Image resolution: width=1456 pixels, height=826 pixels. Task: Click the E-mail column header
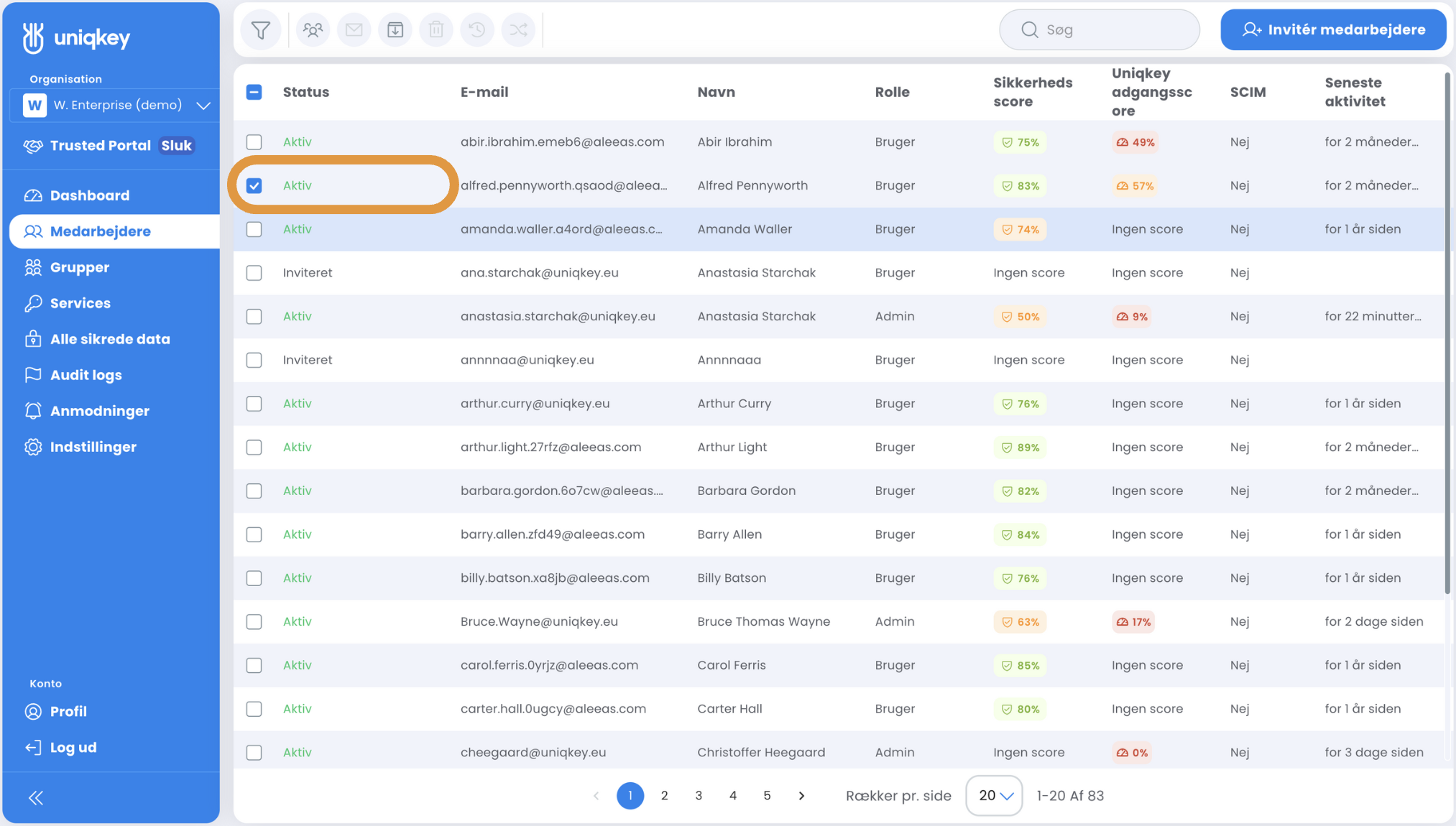click(484, 92)
